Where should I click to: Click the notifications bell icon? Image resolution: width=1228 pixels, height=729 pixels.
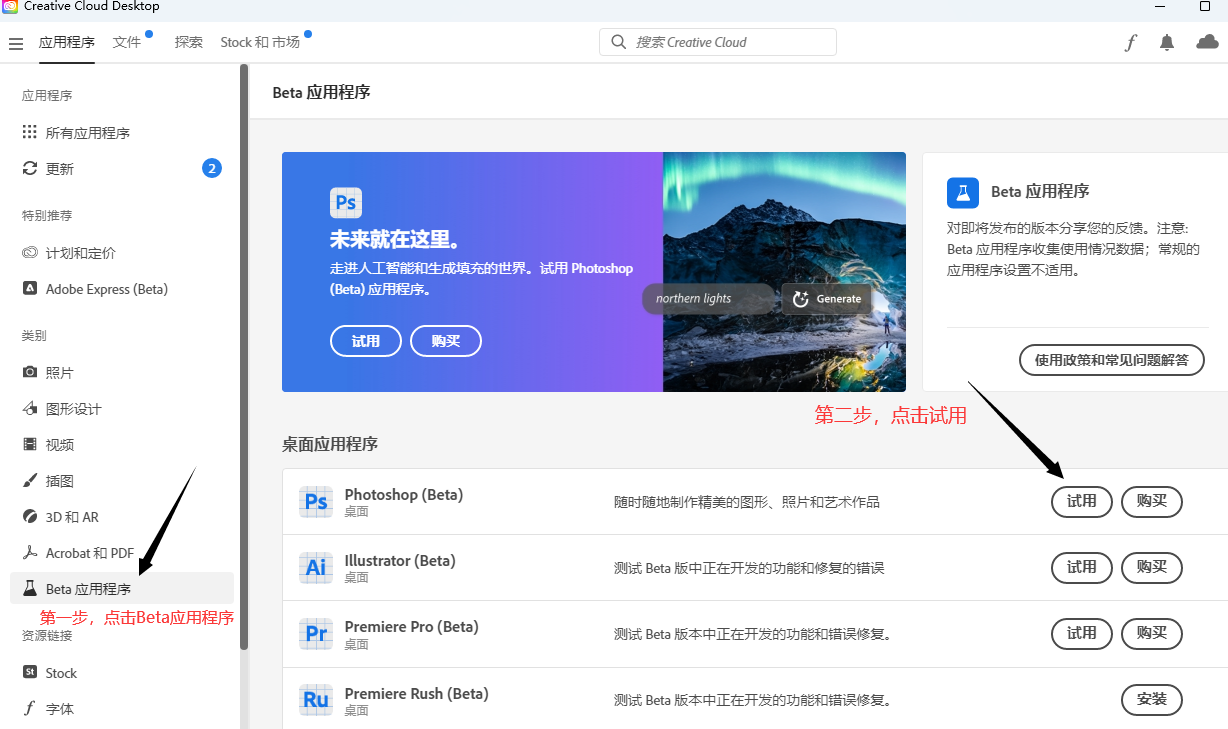tap(1167, 42)
